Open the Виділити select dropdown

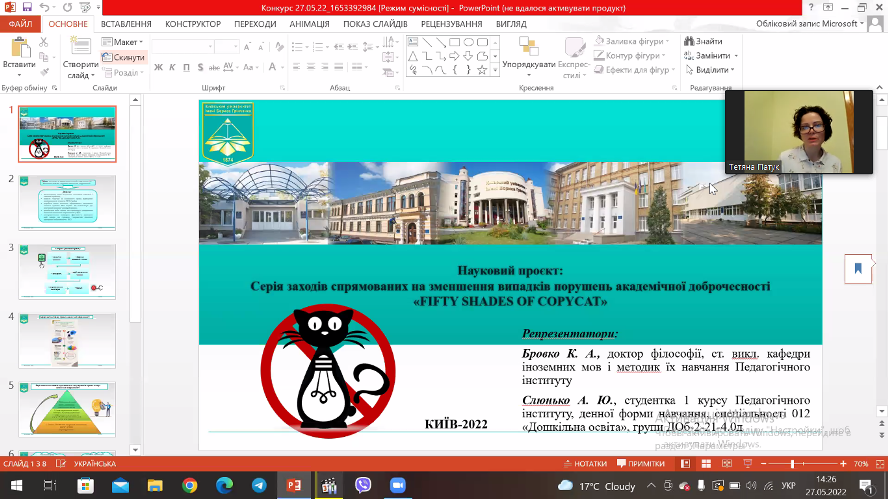(709, 70)
